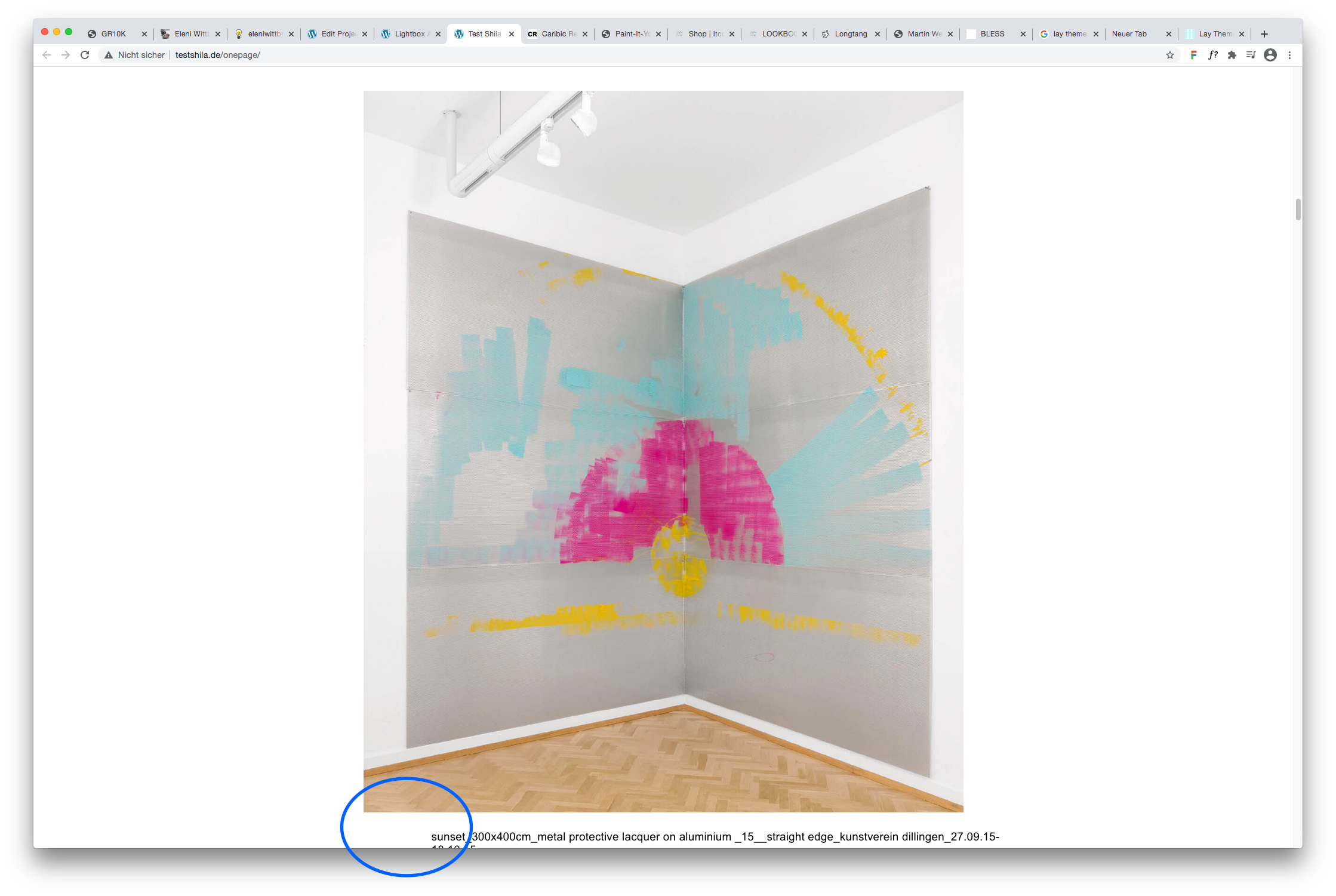Open Chrome's three-dot menu
The image size is (1336, 896).
(x=1289, y=55)
